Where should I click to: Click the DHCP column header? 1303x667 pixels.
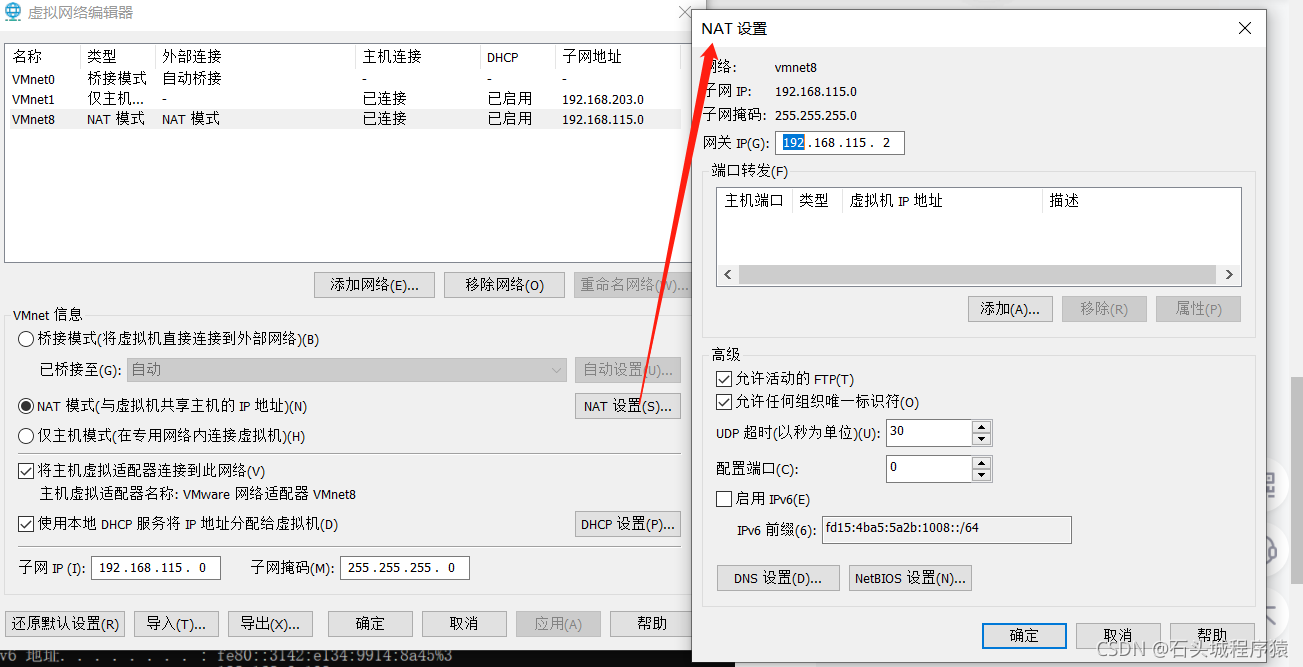coord(518,57)
